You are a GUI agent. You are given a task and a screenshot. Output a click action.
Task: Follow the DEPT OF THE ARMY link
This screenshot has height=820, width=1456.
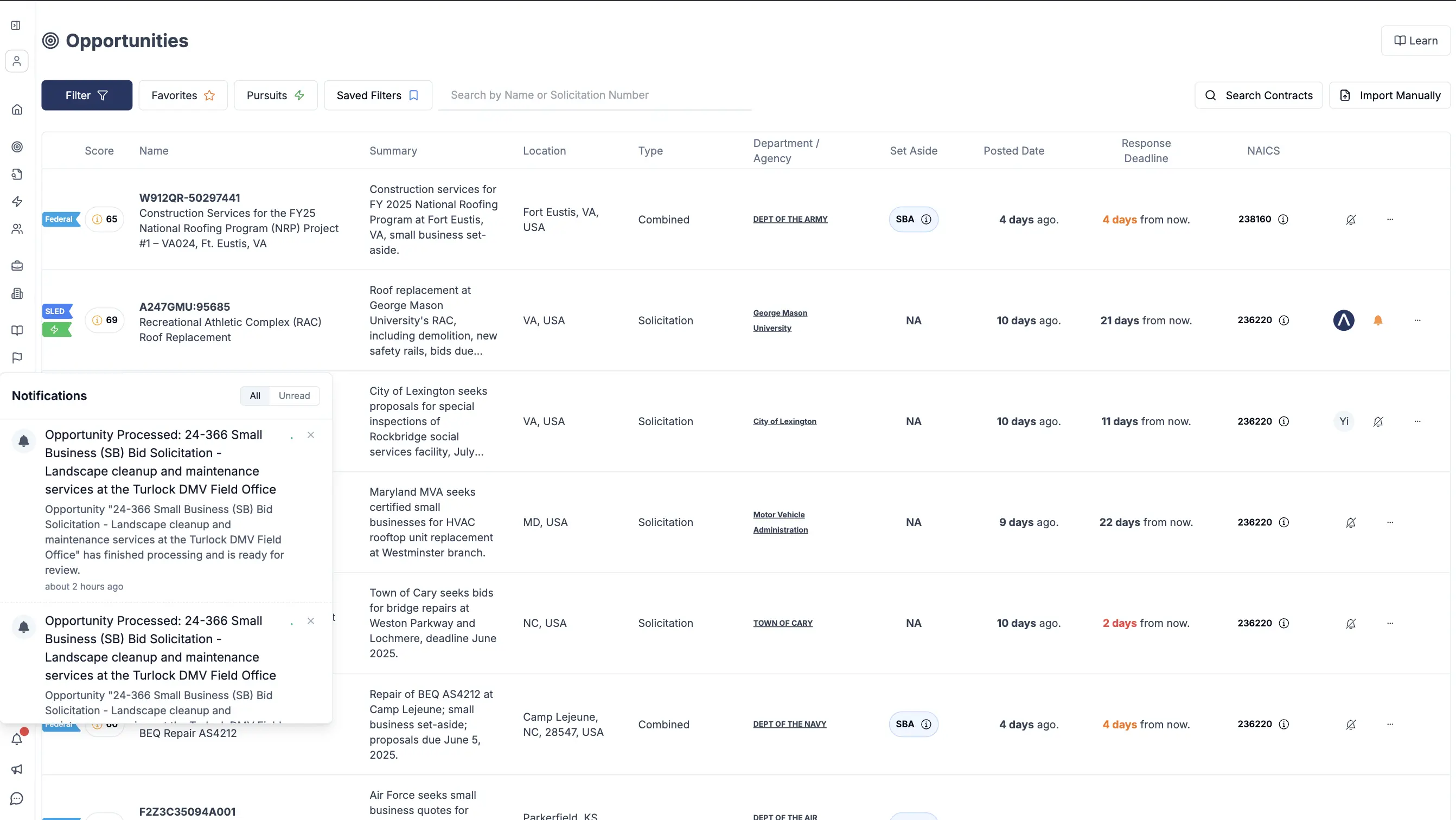tap(790, 219)
